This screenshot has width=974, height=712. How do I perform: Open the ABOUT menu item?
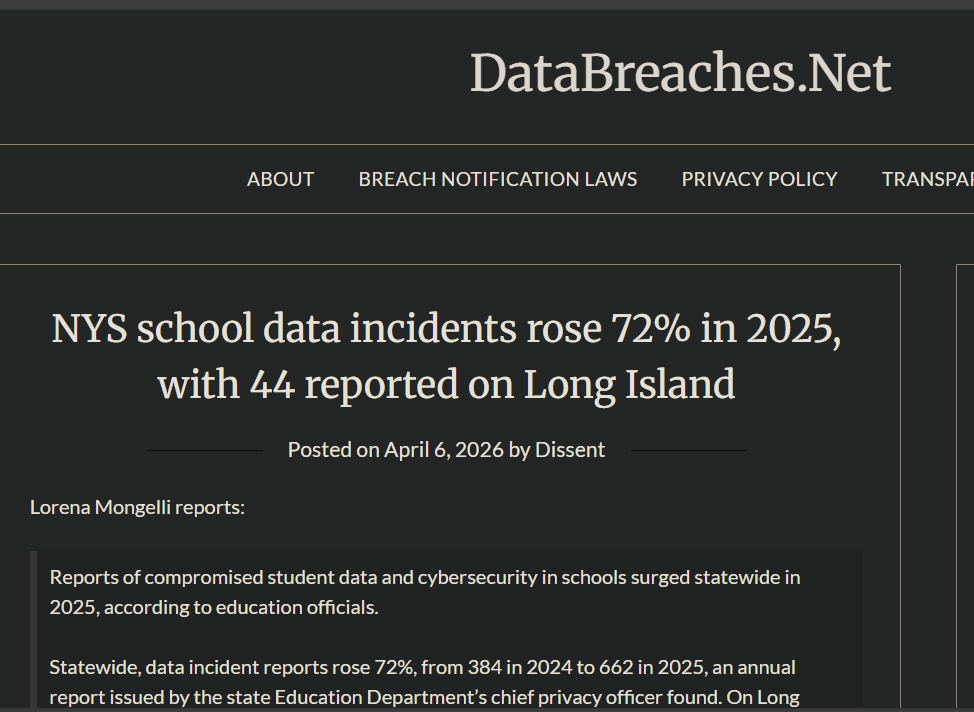[x=280, y=179]
